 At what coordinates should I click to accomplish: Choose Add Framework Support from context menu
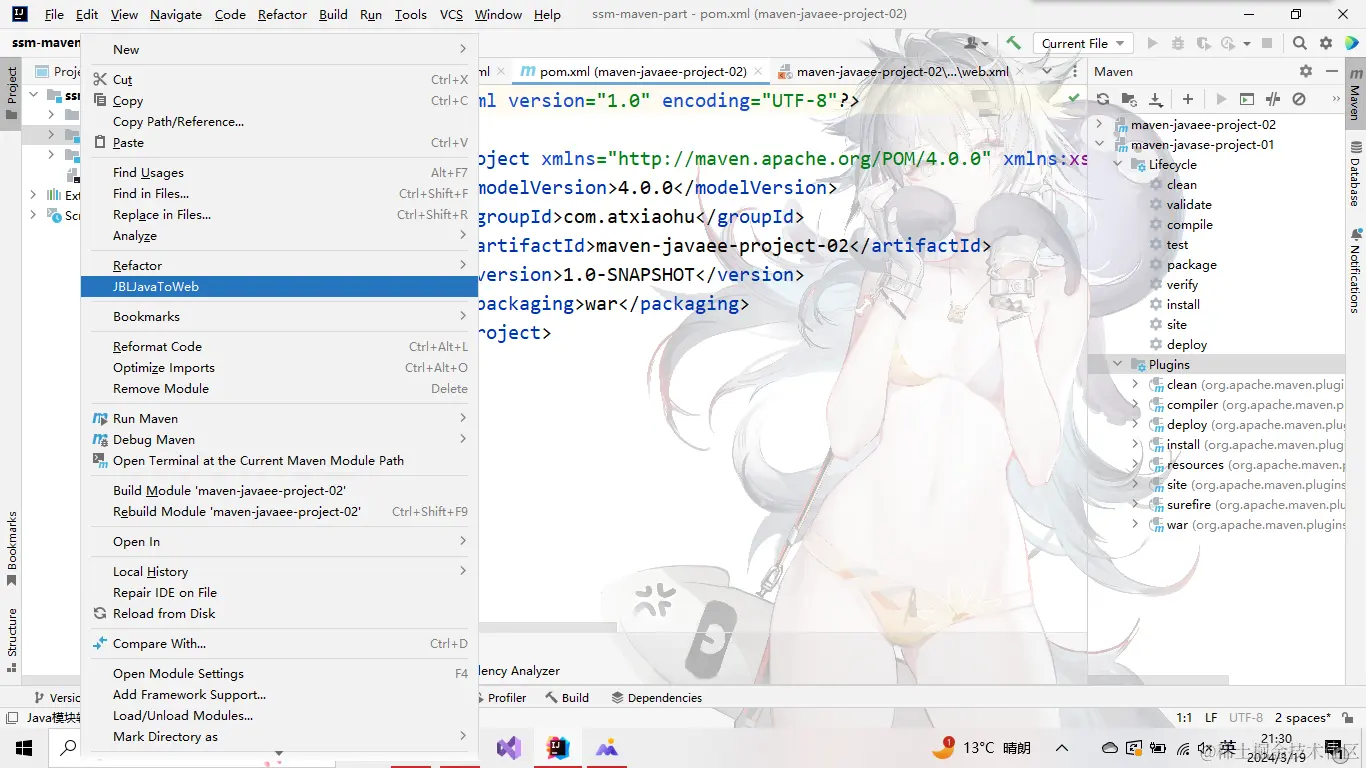pyautogui.click(x=280, y=695)
